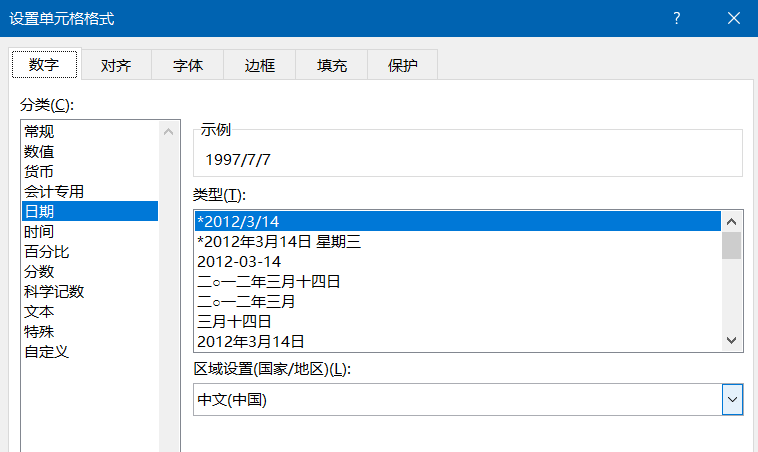Click the help question mark icon
Viewport: 758px width, 452px height.
point(677,18)
